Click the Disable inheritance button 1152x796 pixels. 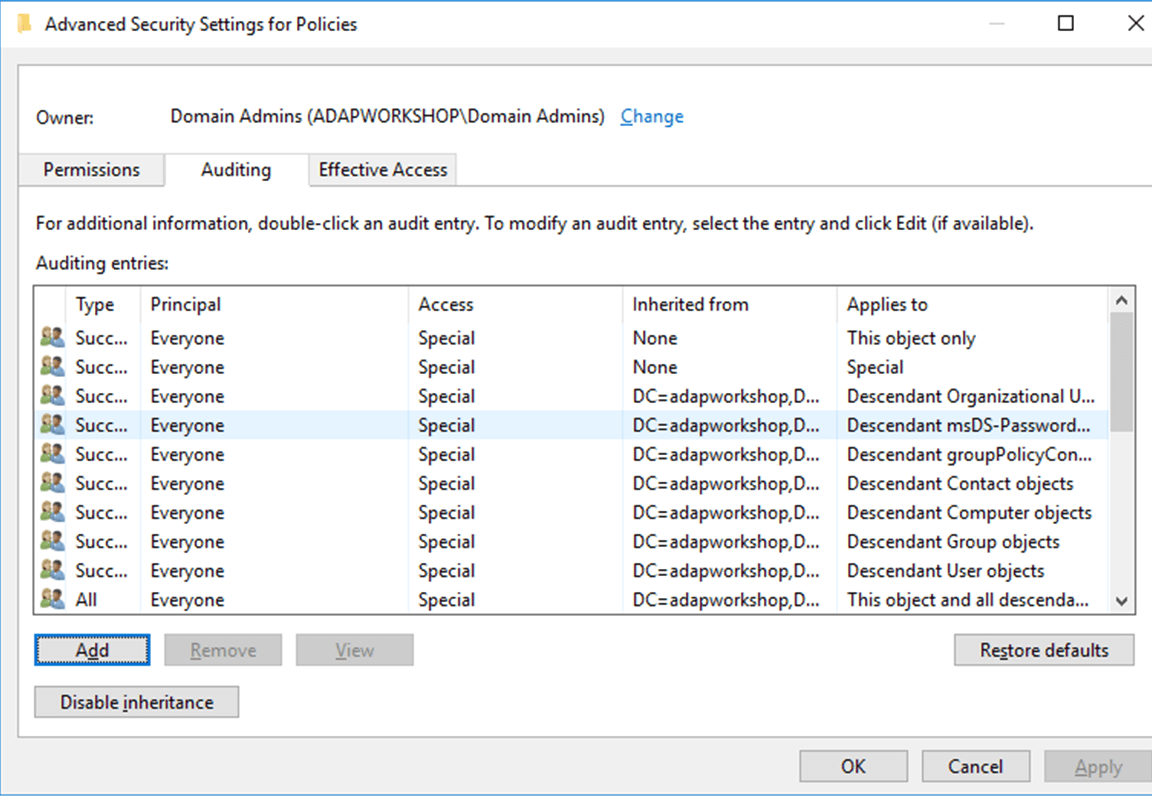click(x=137, y=702)
